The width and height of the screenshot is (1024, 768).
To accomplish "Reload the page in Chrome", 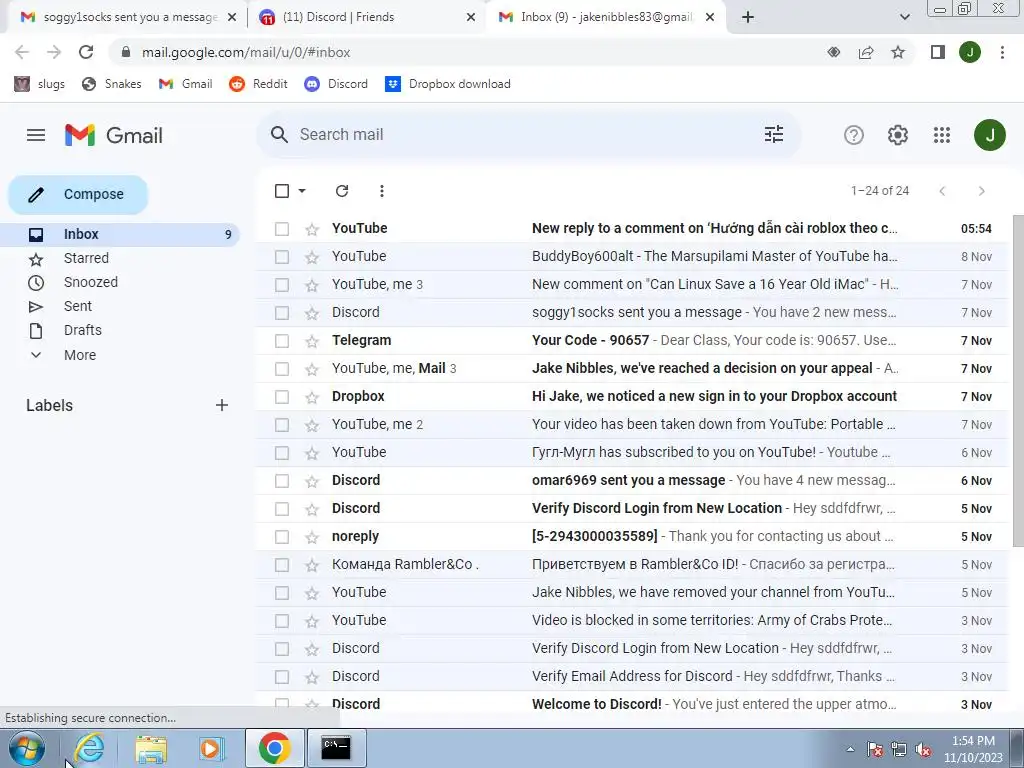I will pyautogui.click(x=86, y=52).
